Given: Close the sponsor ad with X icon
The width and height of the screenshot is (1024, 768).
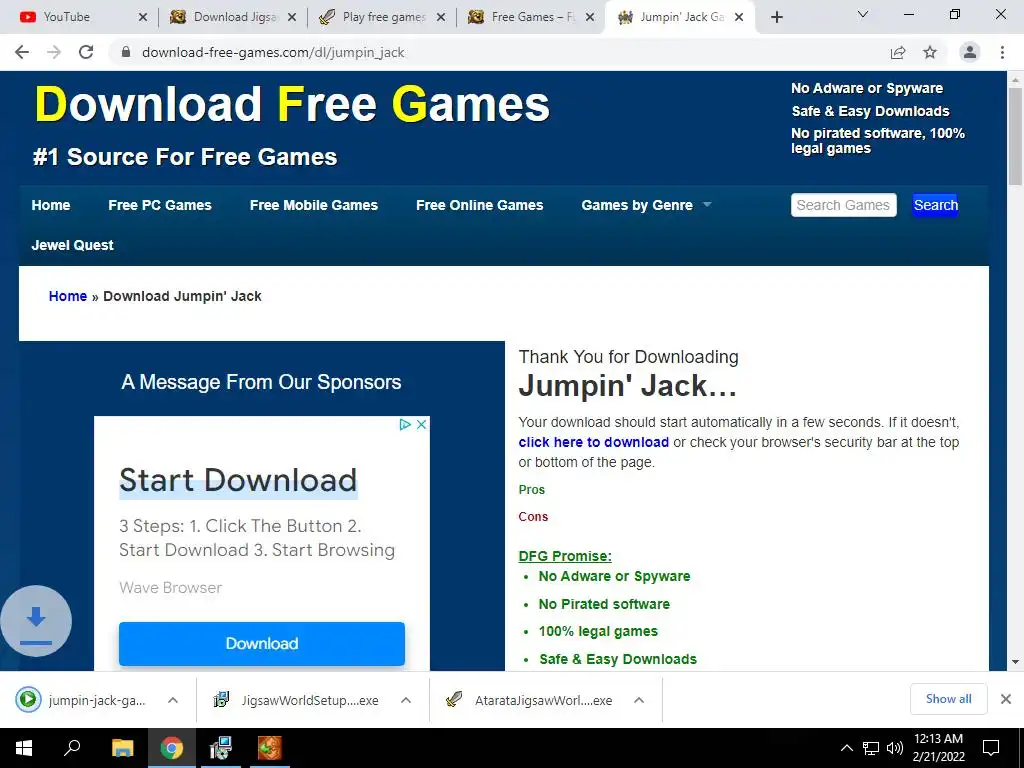Looking at the screenshot, I should coord(421,424).
